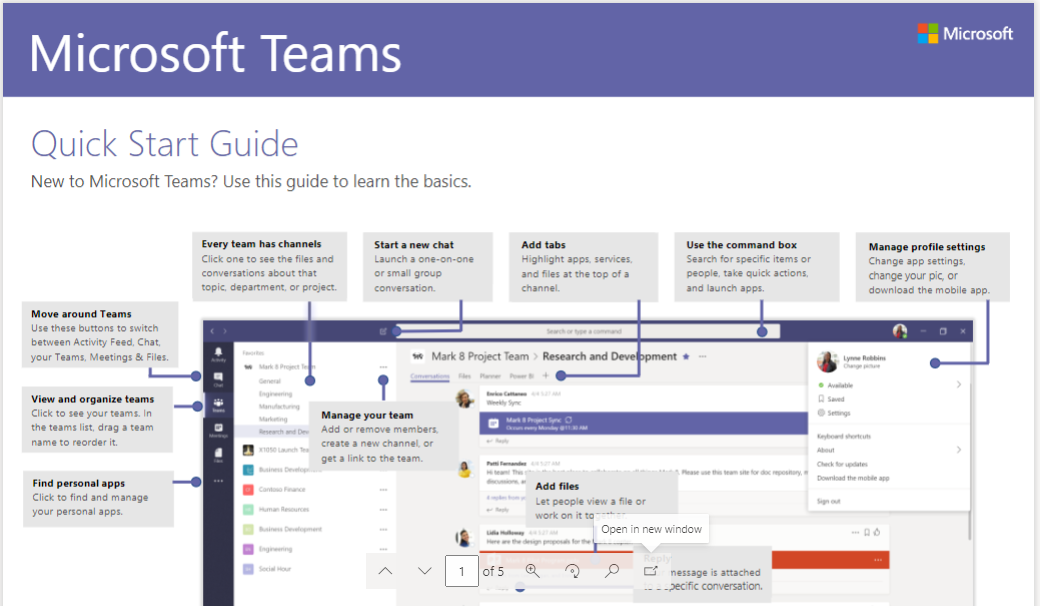Screen dimensions: 1040x609
Task: Expand the About submenu arrow
Action: tap(958, 449)
